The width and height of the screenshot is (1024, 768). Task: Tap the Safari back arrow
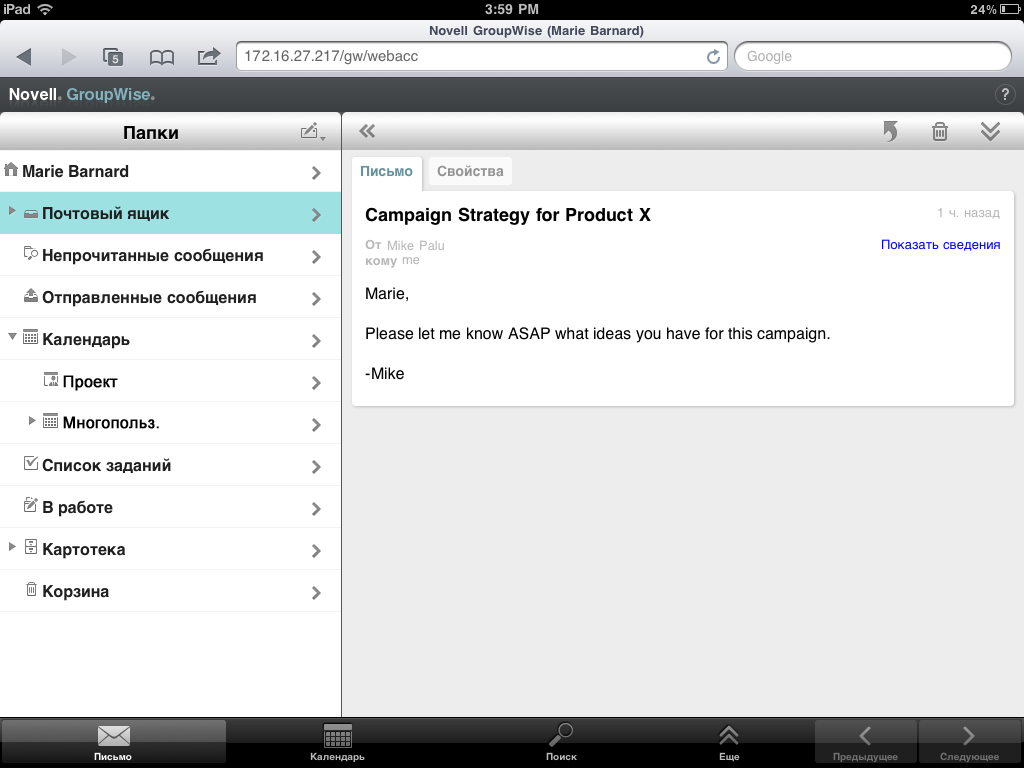click(x=24, y=57)
